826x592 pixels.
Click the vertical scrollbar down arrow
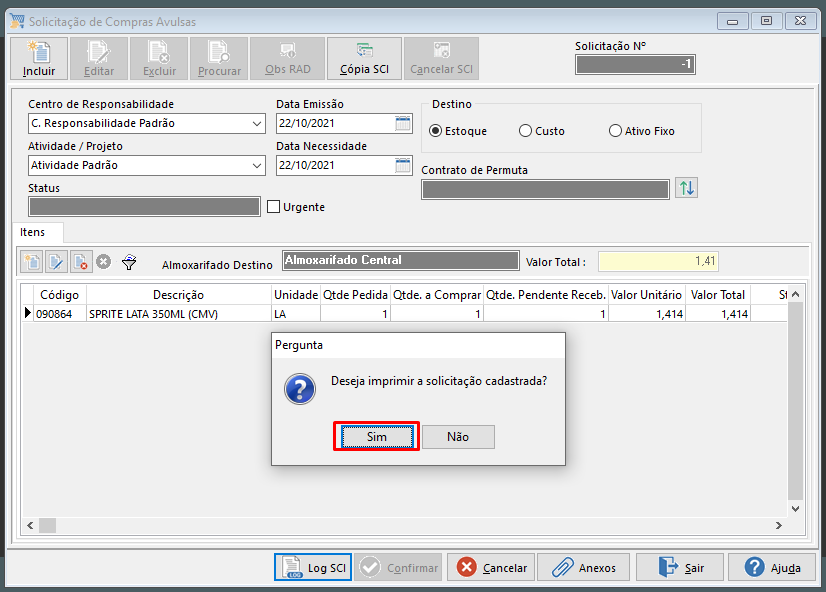coord(795,509)
